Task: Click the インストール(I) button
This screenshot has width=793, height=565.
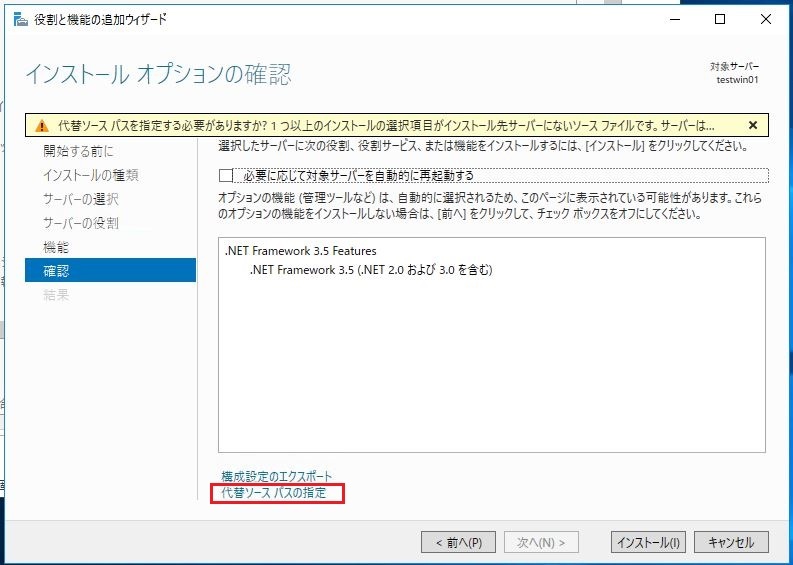Action: pyautogui.click(x=648, y=542)
